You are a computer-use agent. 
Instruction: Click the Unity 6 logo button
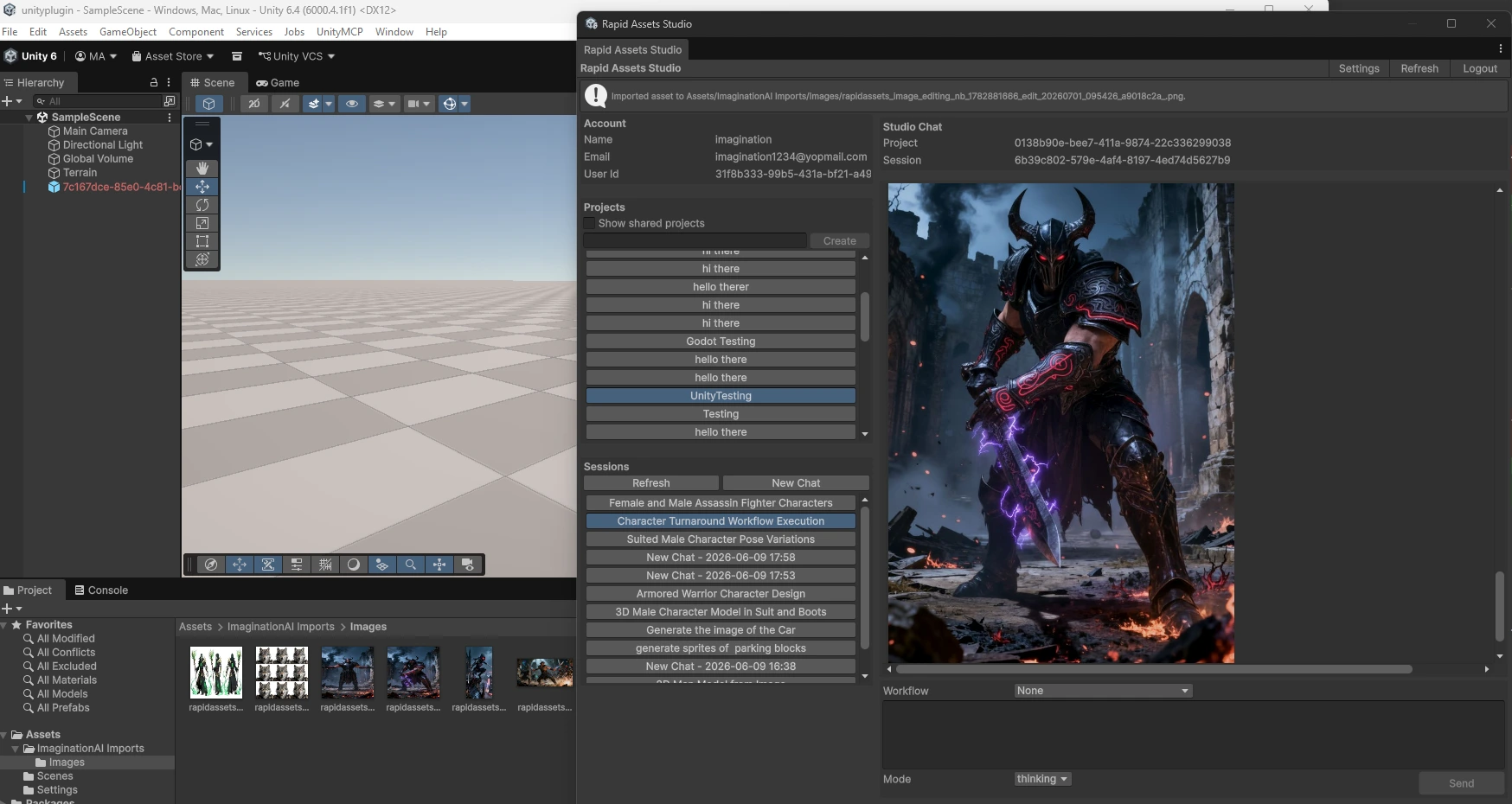(31, 56)
